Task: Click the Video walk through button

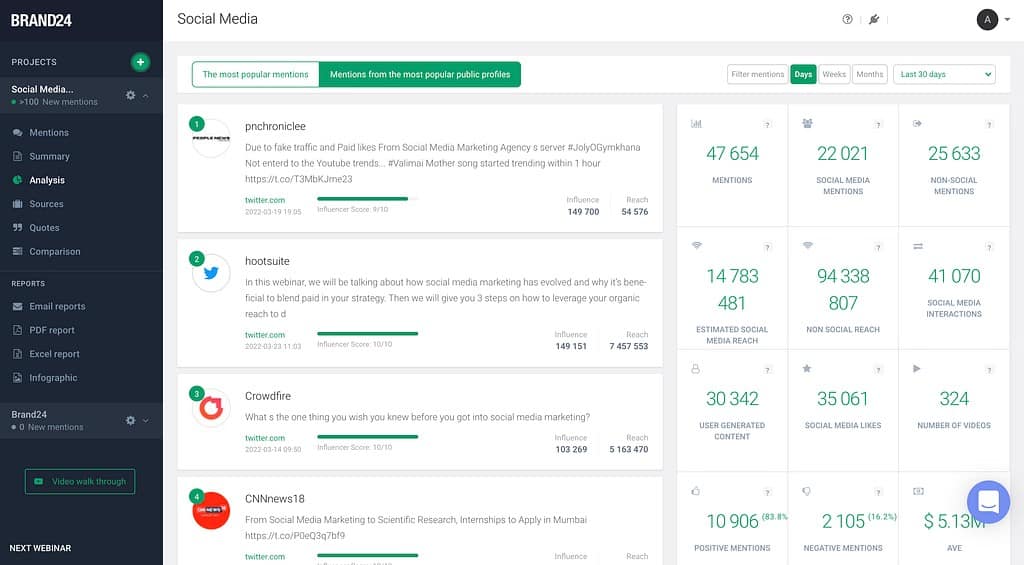Action: 80,481
